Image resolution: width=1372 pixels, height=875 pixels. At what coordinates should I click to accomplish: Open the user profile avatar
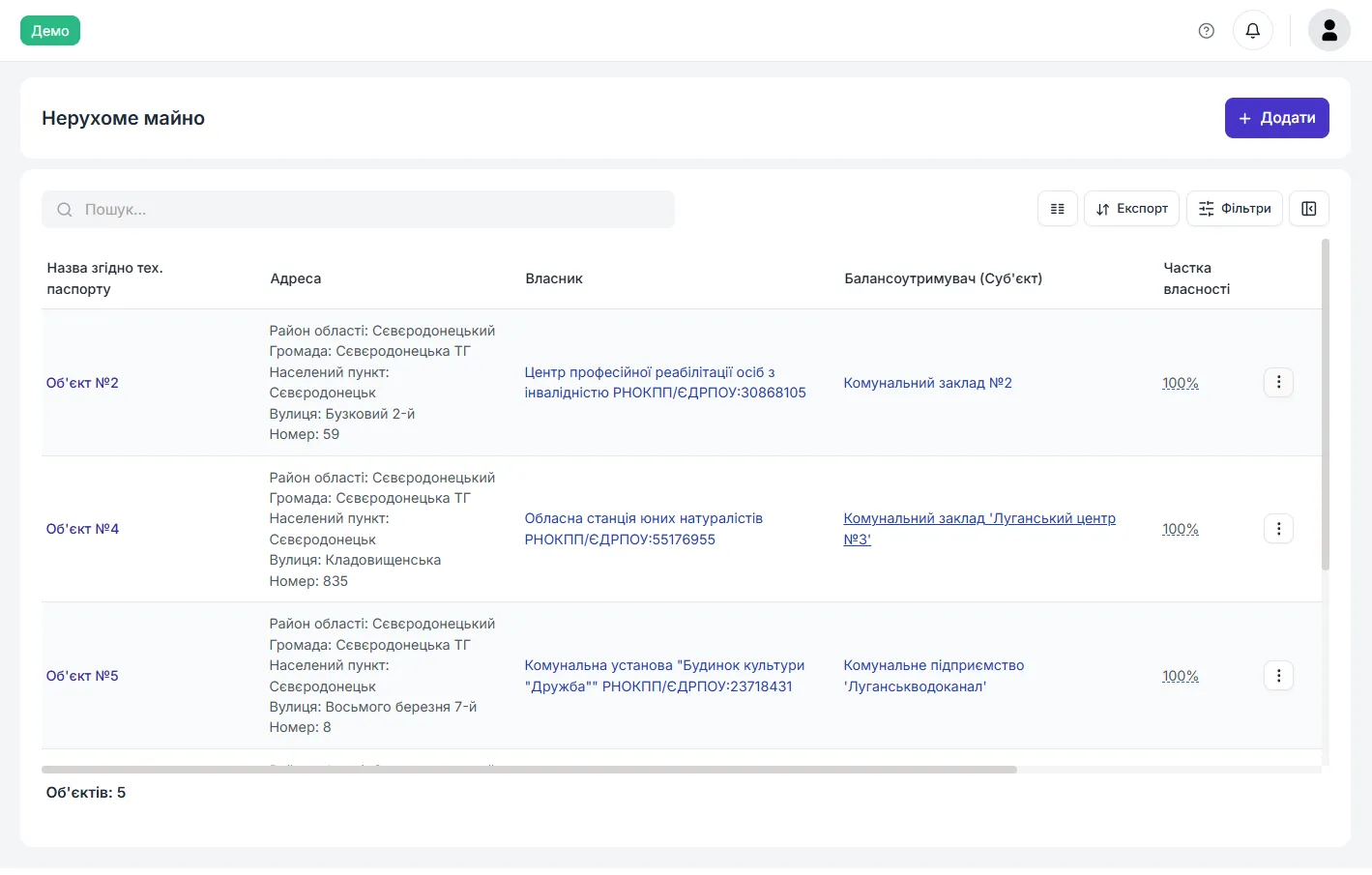coord(1328,31)
